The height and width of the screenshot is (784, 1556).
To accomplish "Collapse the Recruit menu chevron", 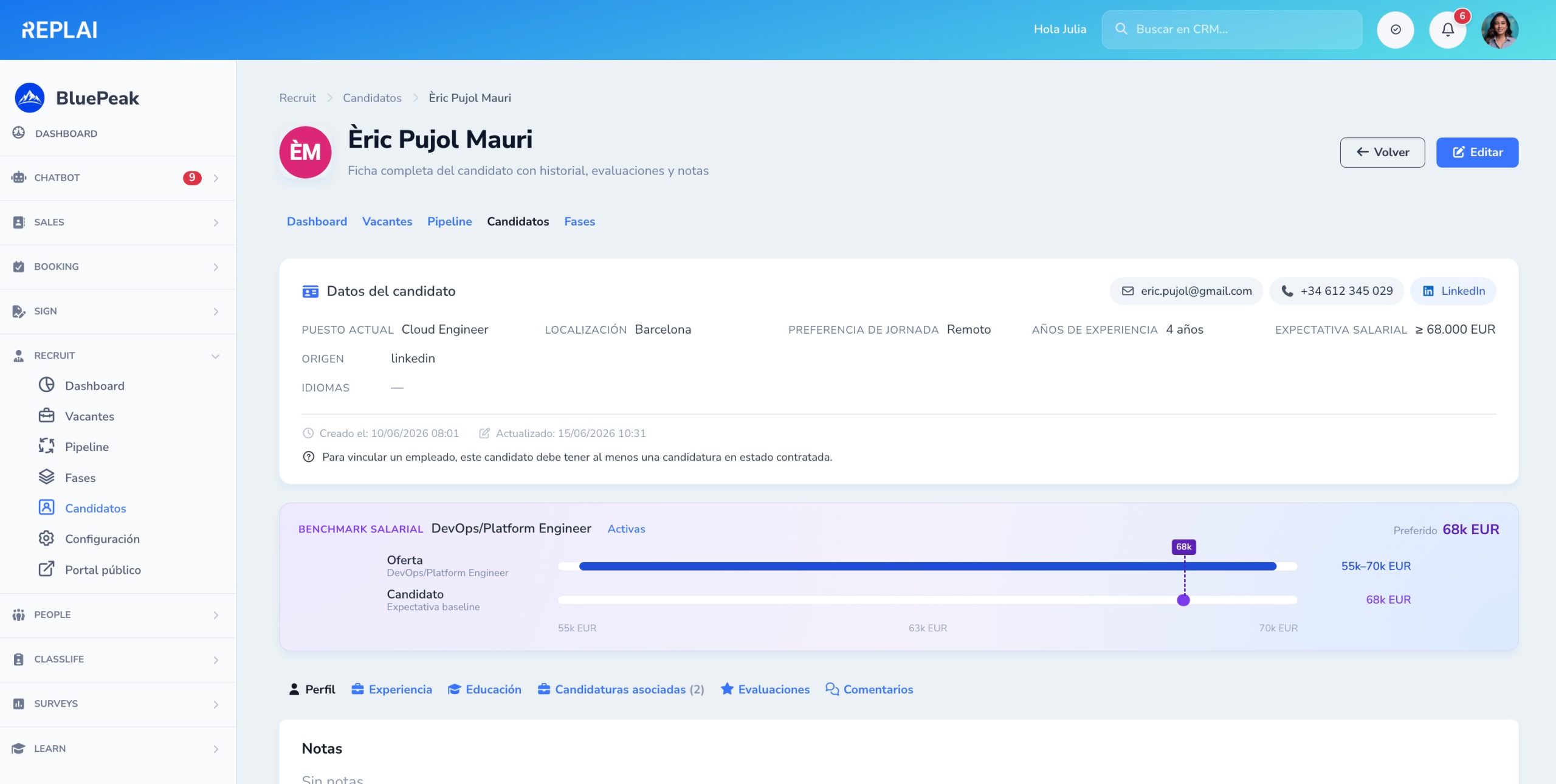I will [x=216, y=356].
